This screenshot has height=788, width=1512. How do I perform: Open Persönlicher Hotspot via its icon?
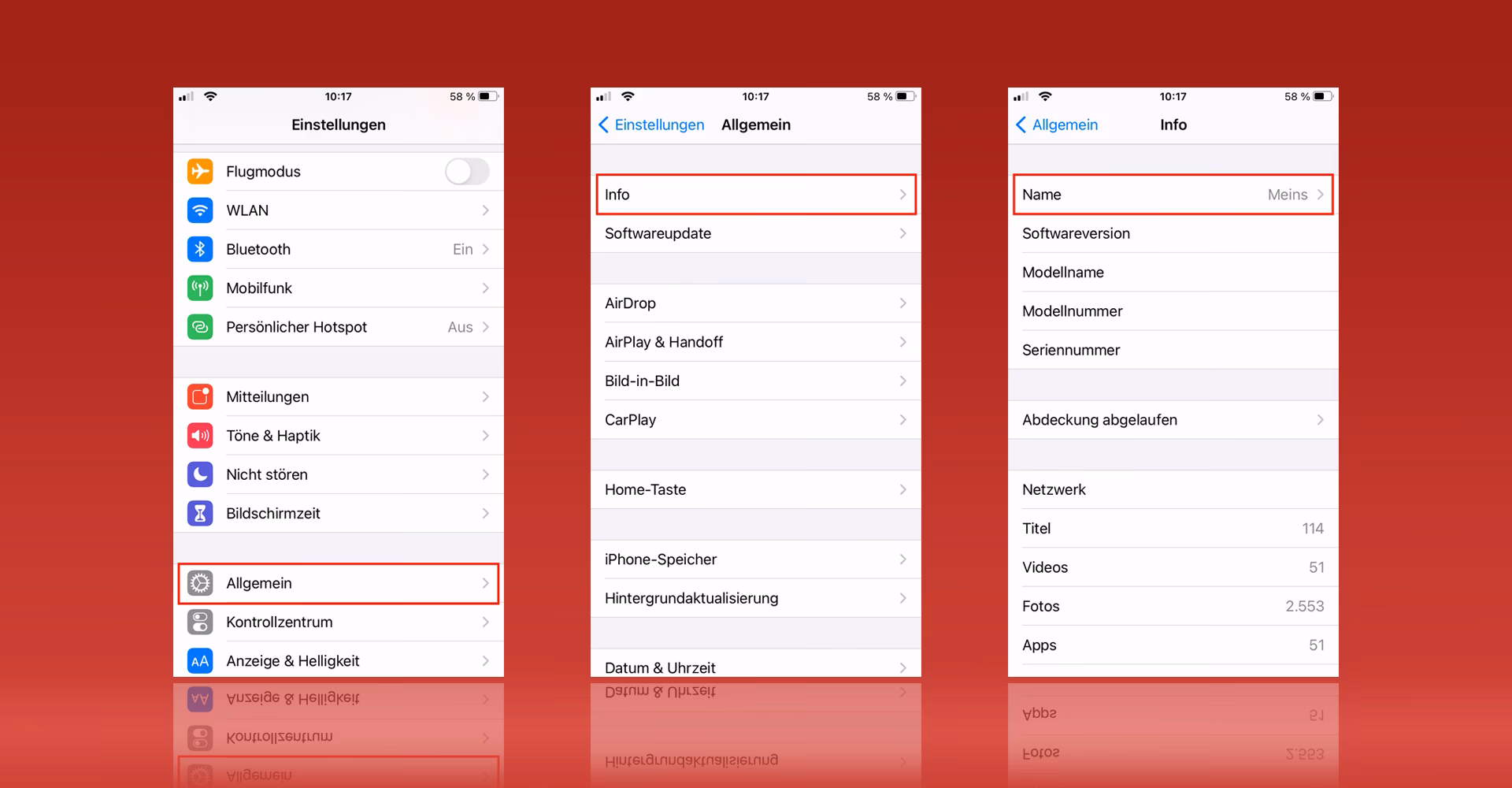(x=200, y=326)
